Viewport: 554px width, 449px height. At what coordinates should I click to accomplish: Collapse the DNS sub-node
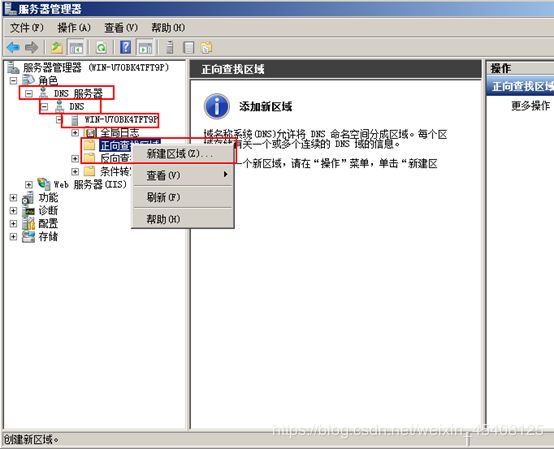click(x=45, y=106)
